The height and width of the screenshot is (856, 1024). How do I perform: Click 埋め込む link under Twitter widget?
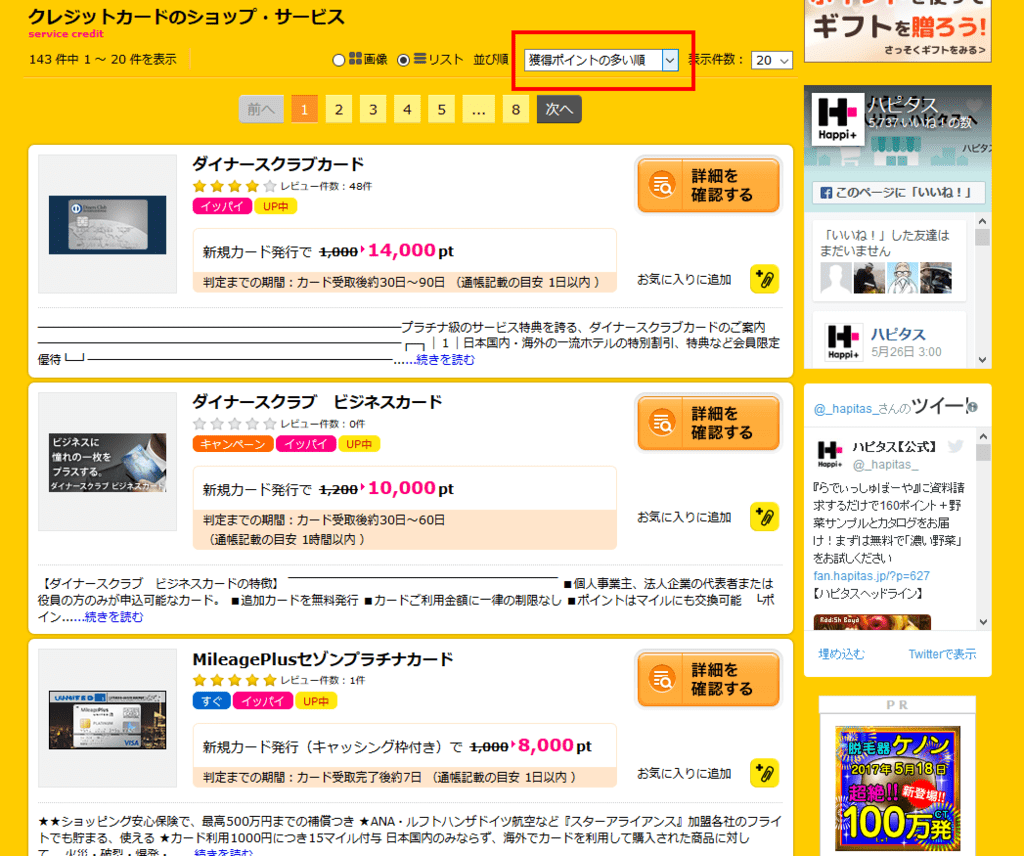841,654
